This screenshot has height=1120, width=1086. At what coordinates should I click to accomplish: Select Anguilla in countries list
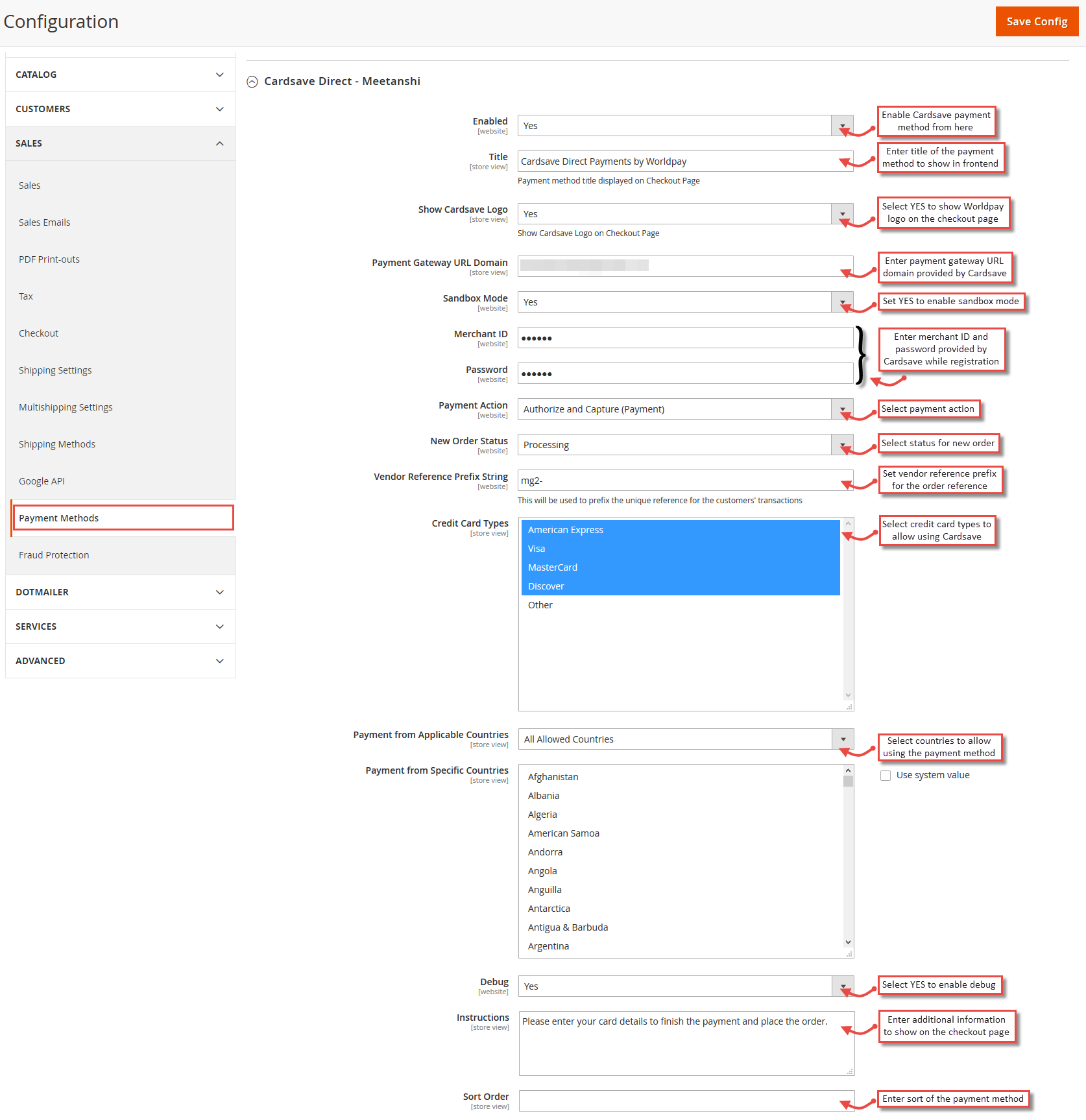coord(681,890)
